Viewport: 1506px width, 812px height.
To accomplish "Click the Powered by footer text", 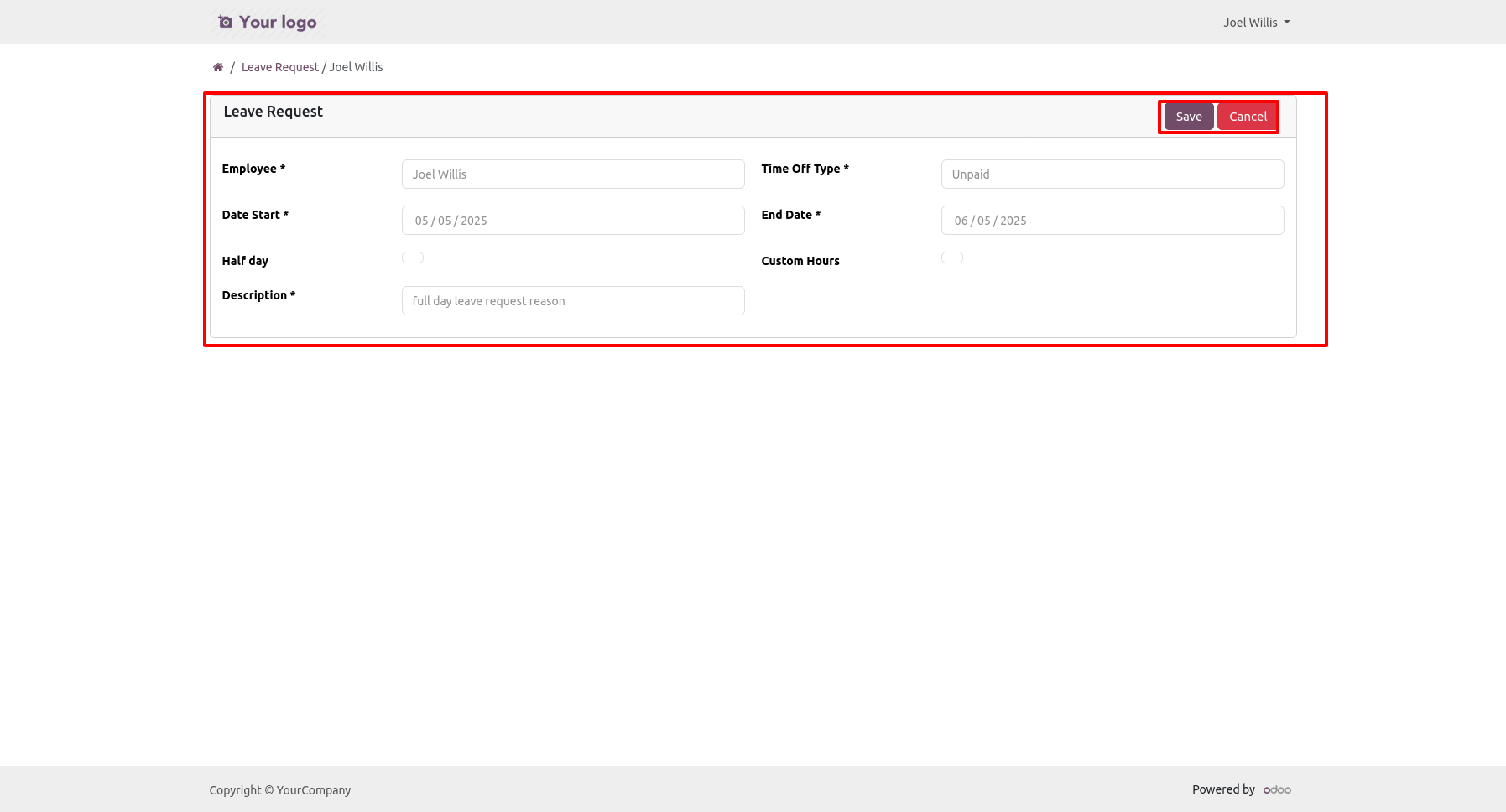I will (x=1223, y=789).
